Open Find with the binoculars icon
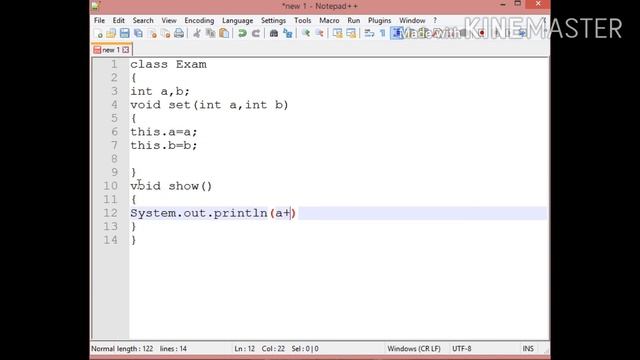Viewport: 640px width, 360px height. [x=274, y=33]
